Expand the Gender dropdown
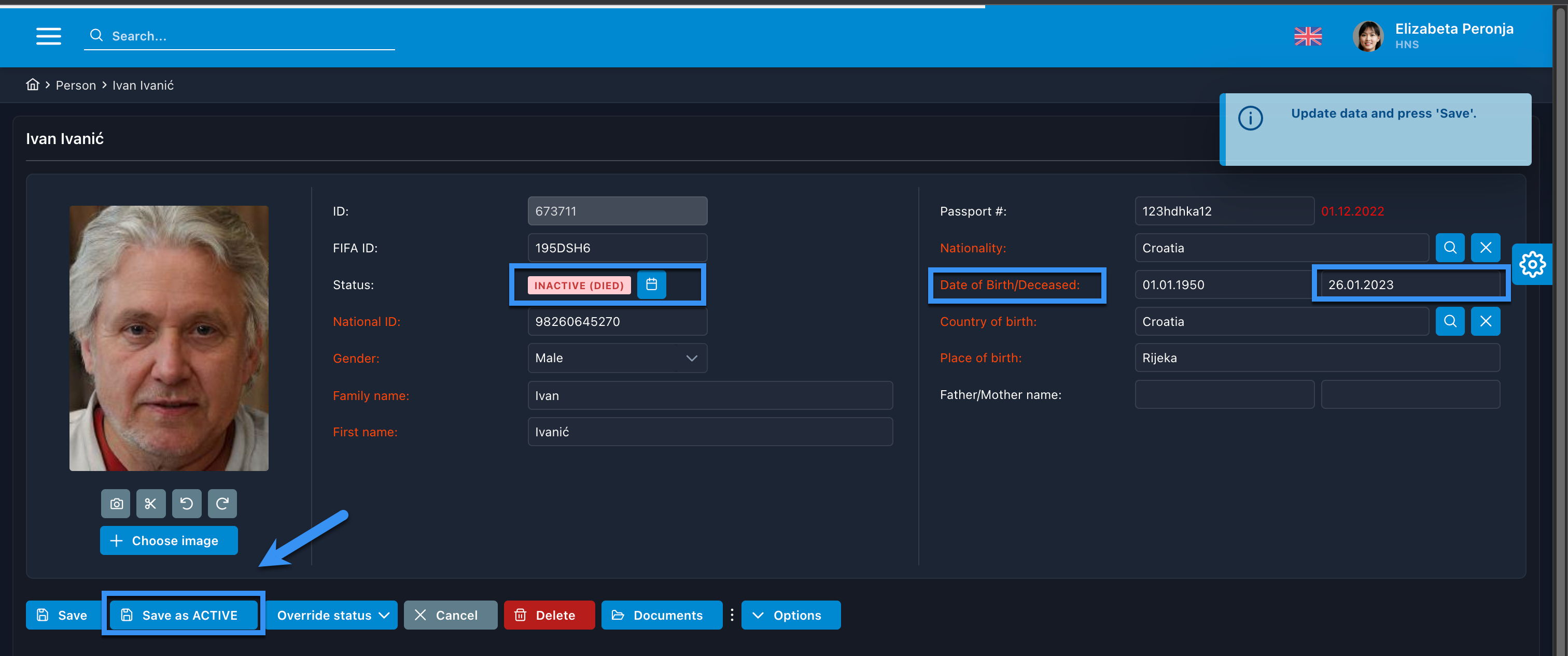 692,359
